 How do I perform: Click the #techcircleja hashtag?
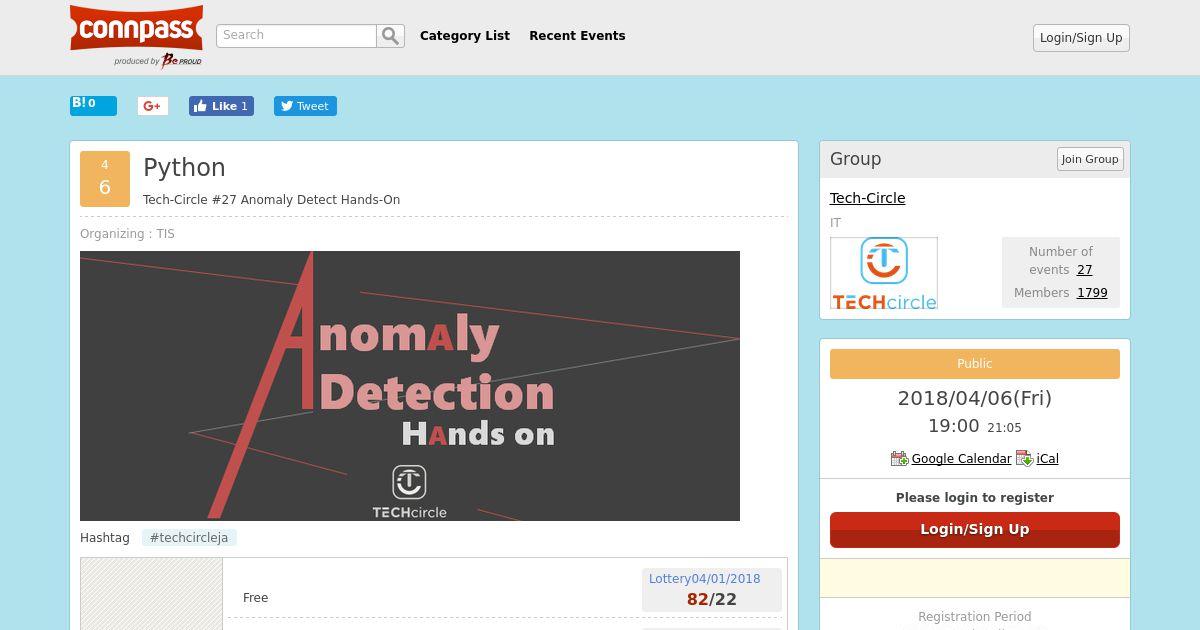tap(189, 538)
